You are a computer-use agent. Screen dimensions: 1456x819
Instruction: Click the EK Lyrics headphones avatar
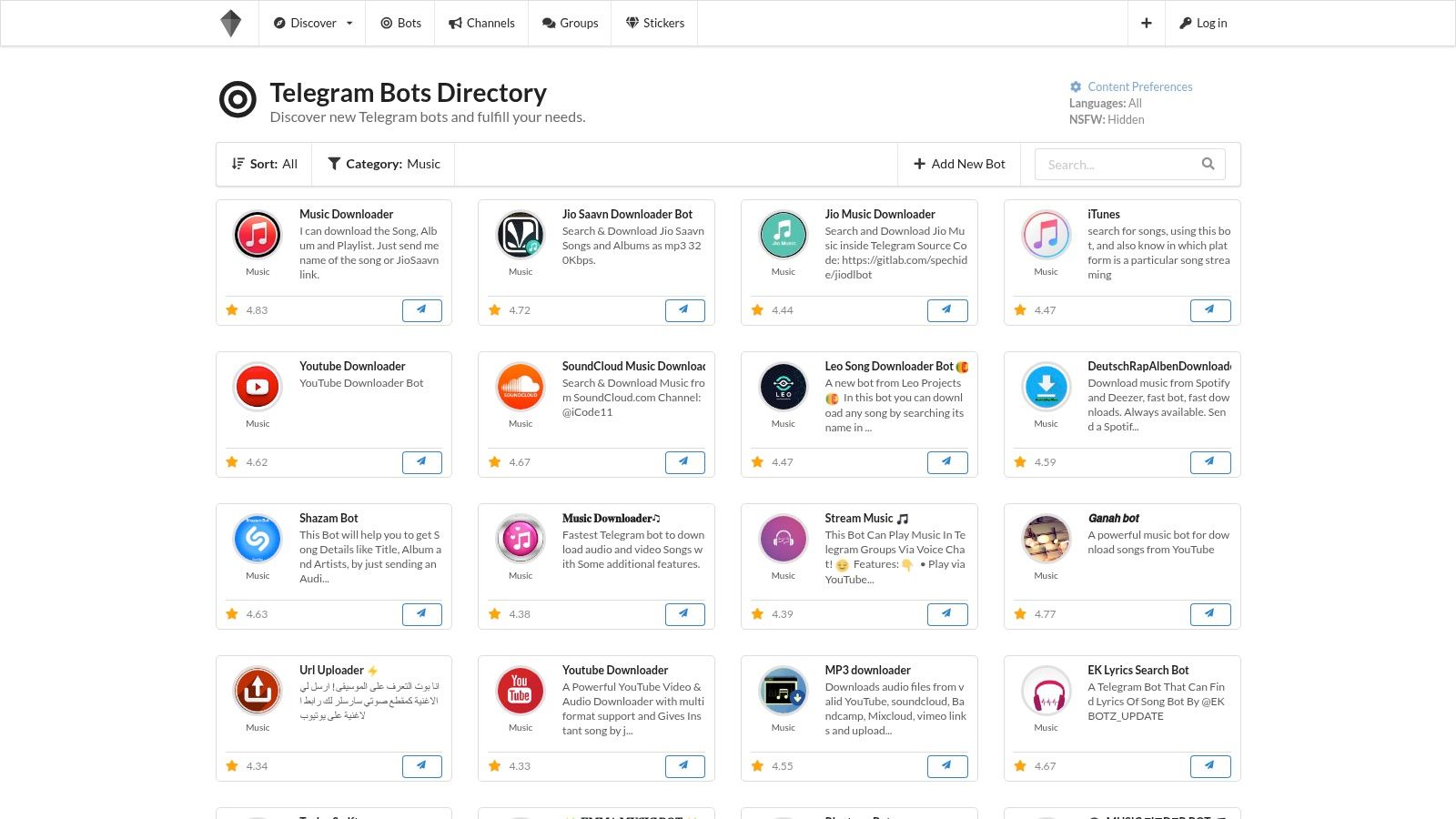coord(1046,691)
